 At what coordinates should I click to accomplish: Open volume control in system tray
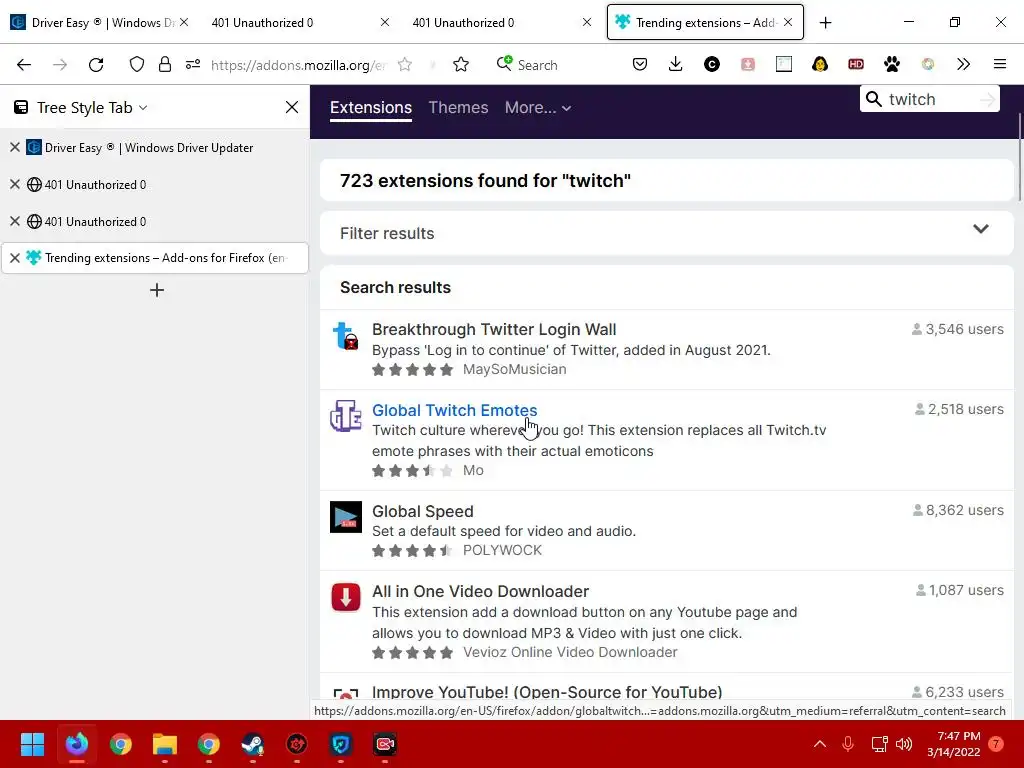904,744
